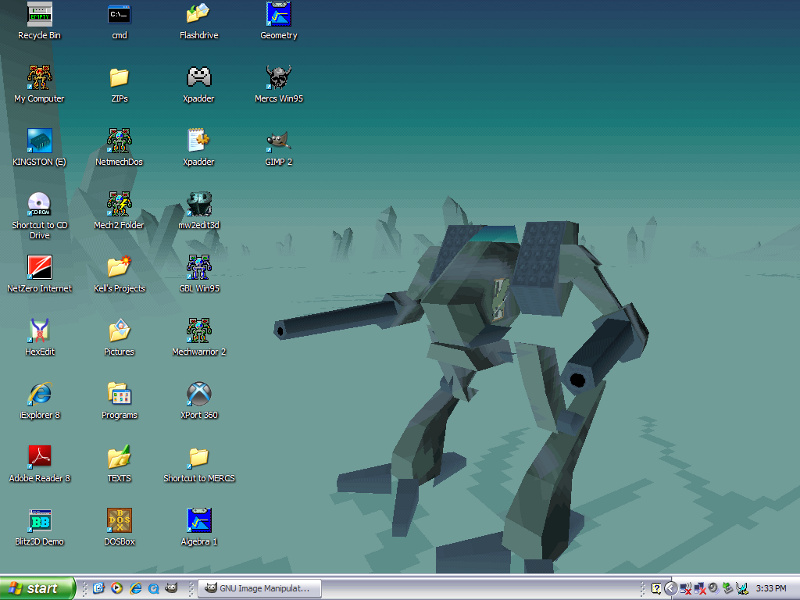This screenshot has height=600, width=800.
Task: Switch to GNU Image Manipulation taskbar button
Action: (x=258, y=588)
